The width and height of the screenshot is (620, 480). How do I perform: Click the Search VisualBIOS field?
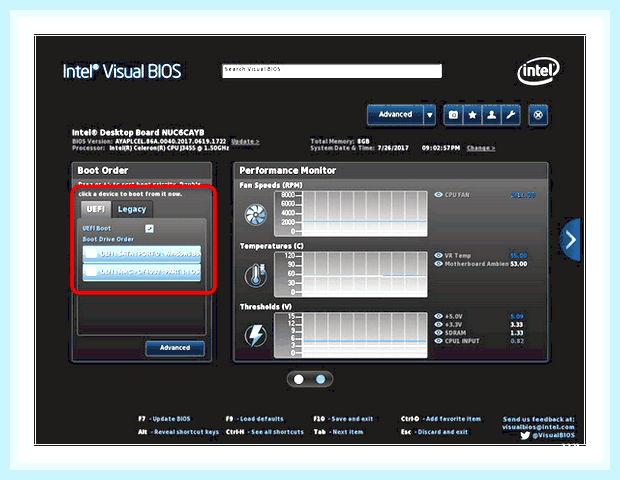(x=332, y=71)
